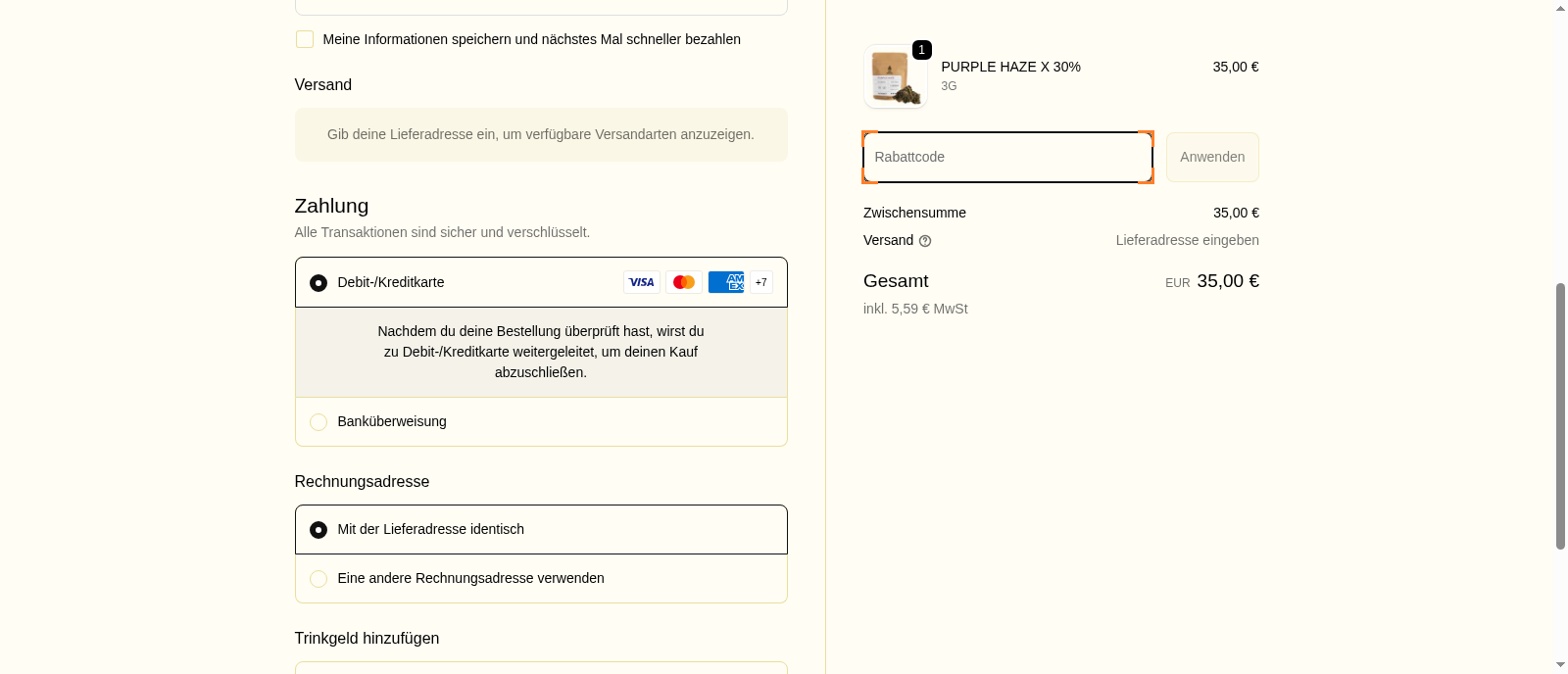Click the American Express icon
This screenshot has width=1568, height=674.
(726, 282)
